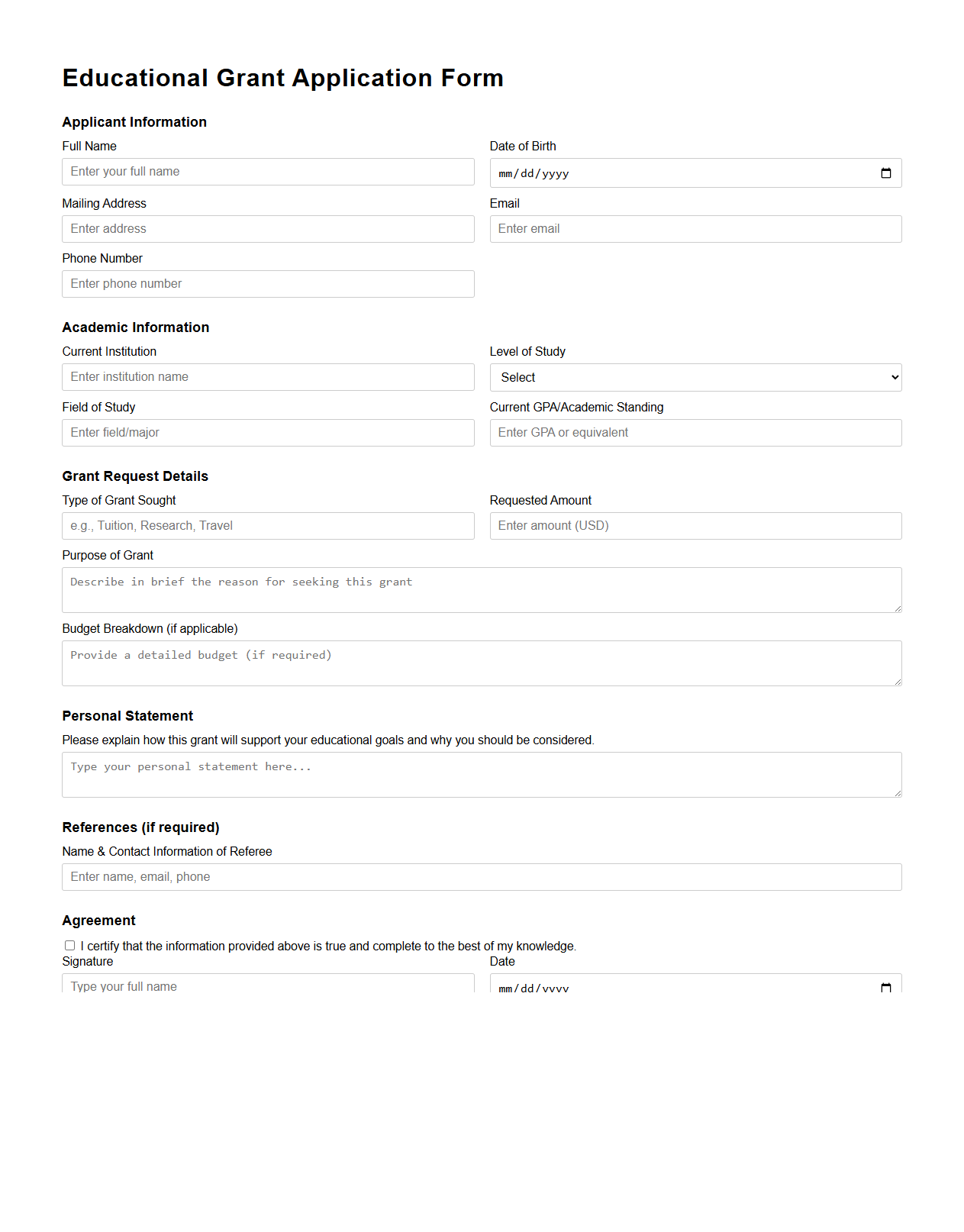Viewport: 964px width, 1232px height.
Task: Click inside the Purpose of Grant textarea
Action: point(482,590)
